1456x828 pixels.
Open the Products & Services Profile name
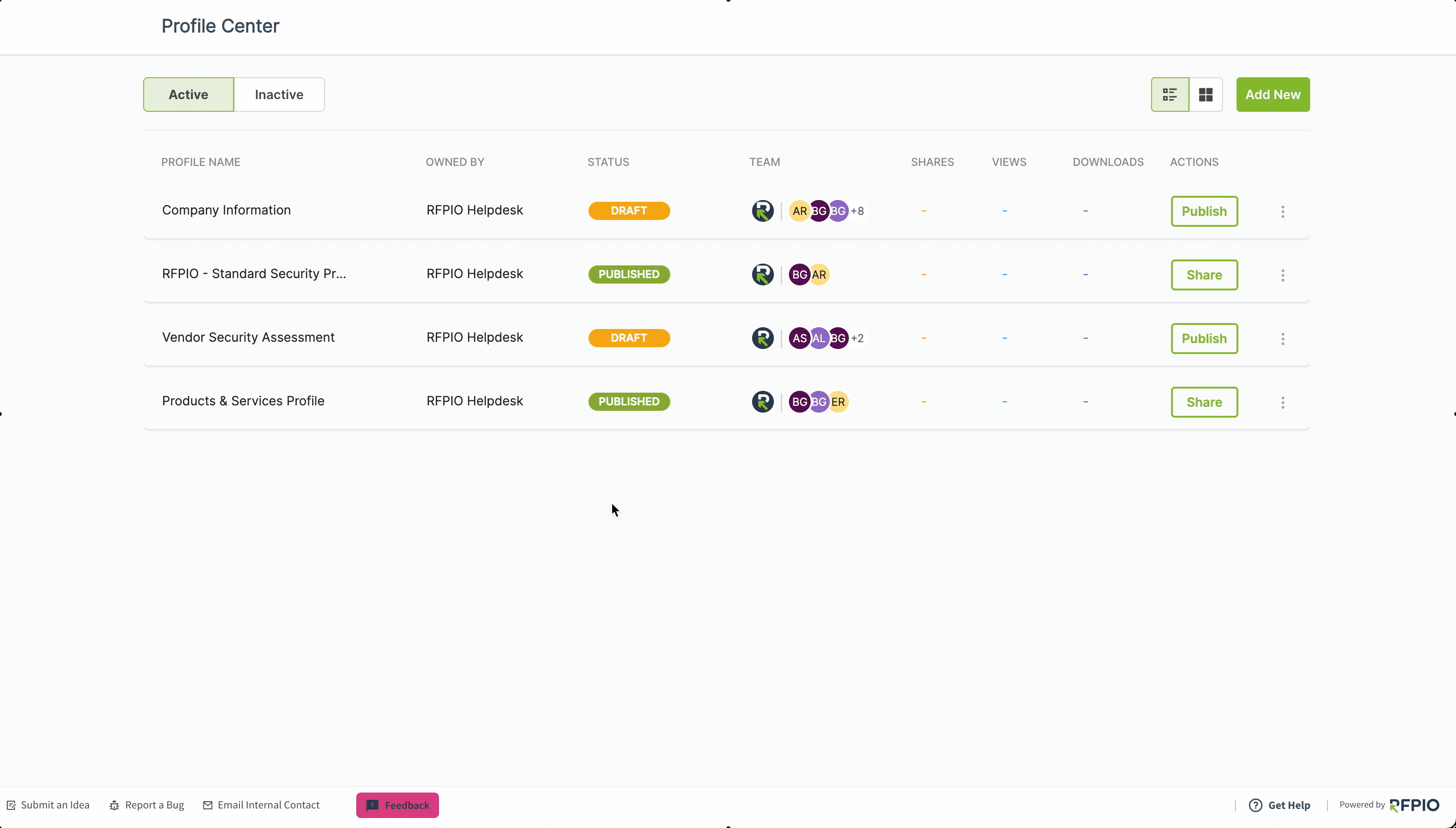pos(243,401)
